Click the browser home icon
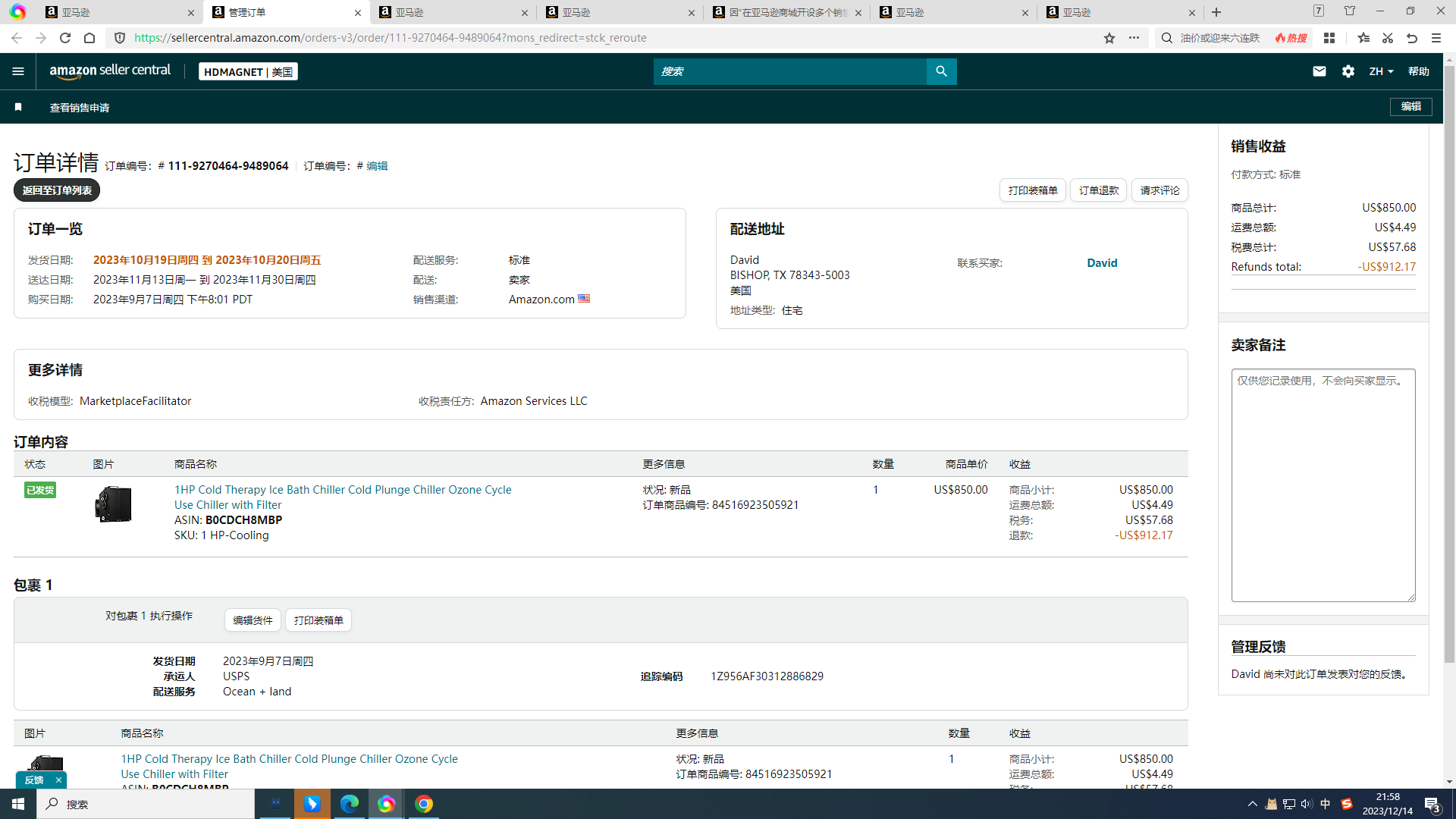This screenshot has width=1456, height=819. click(x=89, y=38)
